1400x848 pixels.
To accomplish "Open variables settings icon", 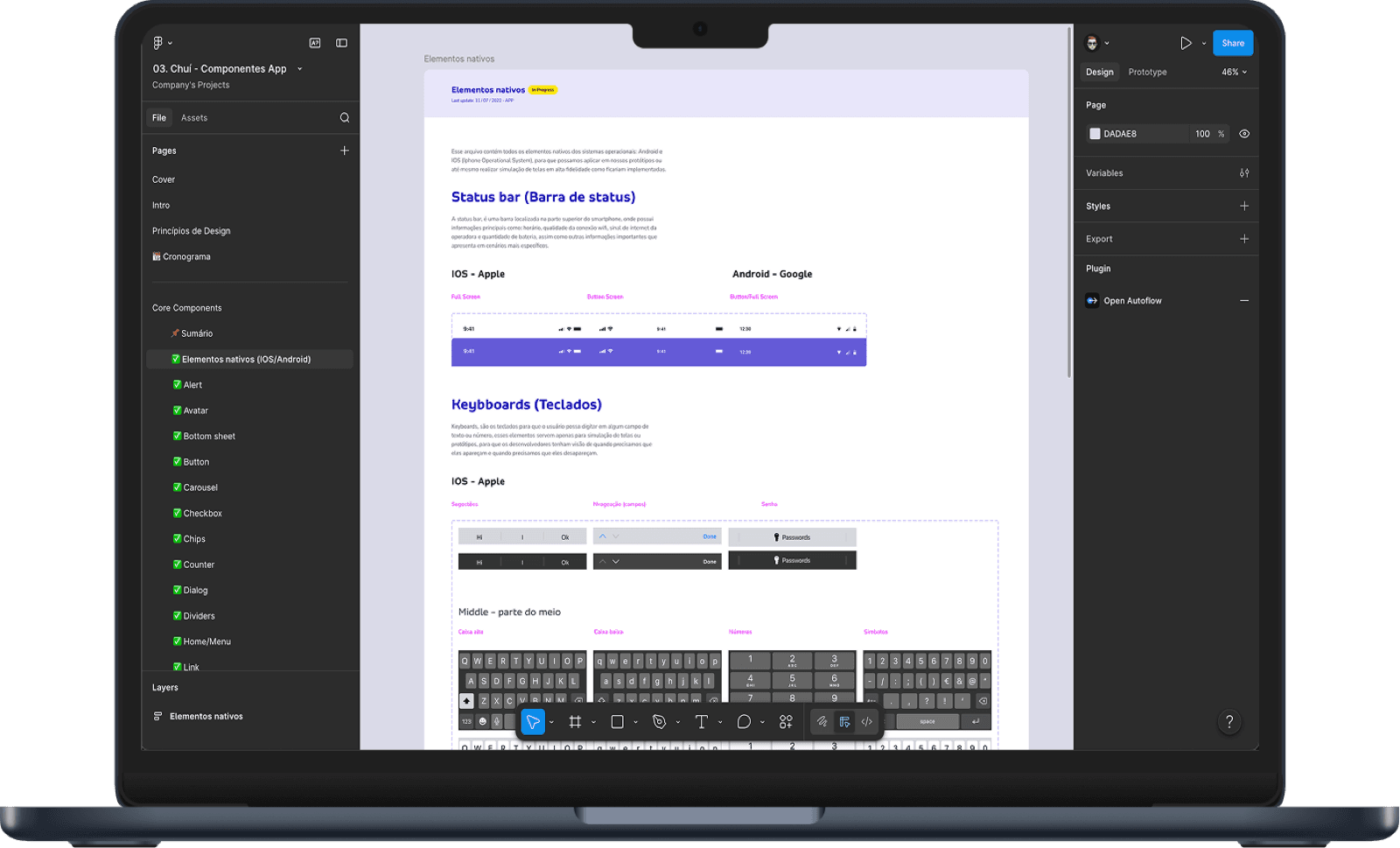I will point(1244,173).
